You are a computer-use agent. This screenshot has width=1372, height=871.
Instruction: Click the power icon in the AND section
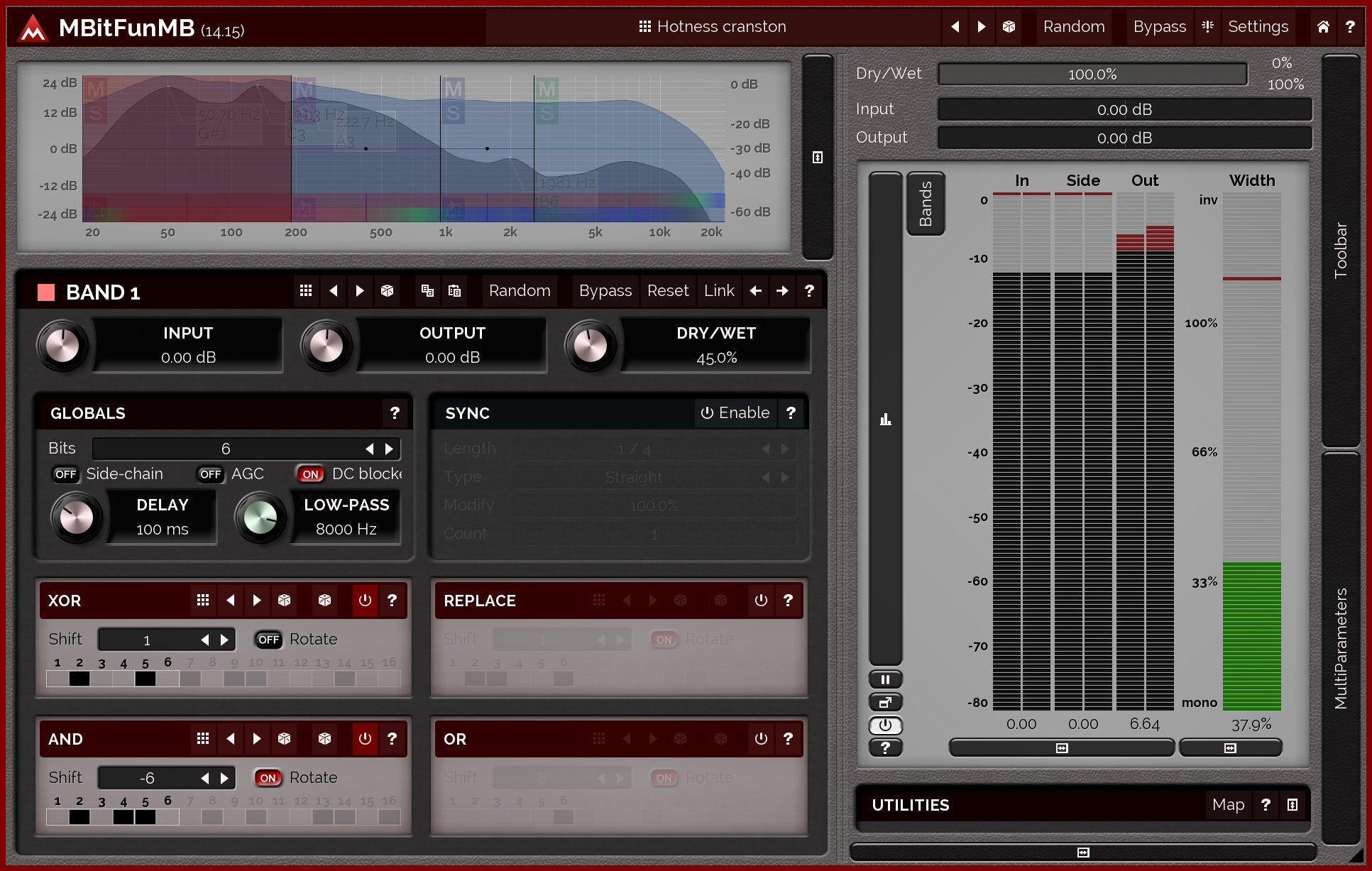click(365, 739)
